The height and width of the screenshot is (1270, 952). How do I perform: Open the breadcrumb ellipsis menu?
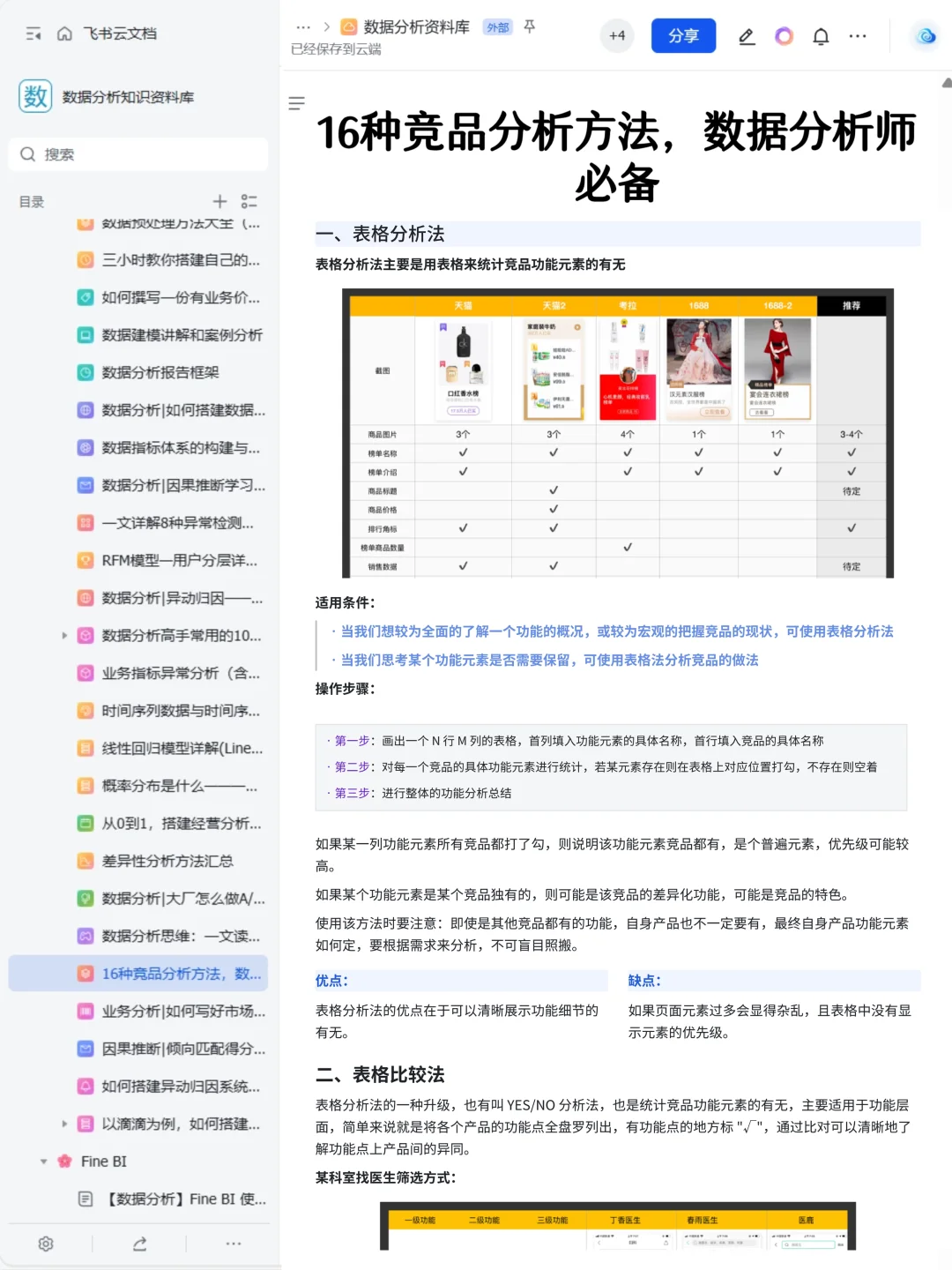pos(303,27)
